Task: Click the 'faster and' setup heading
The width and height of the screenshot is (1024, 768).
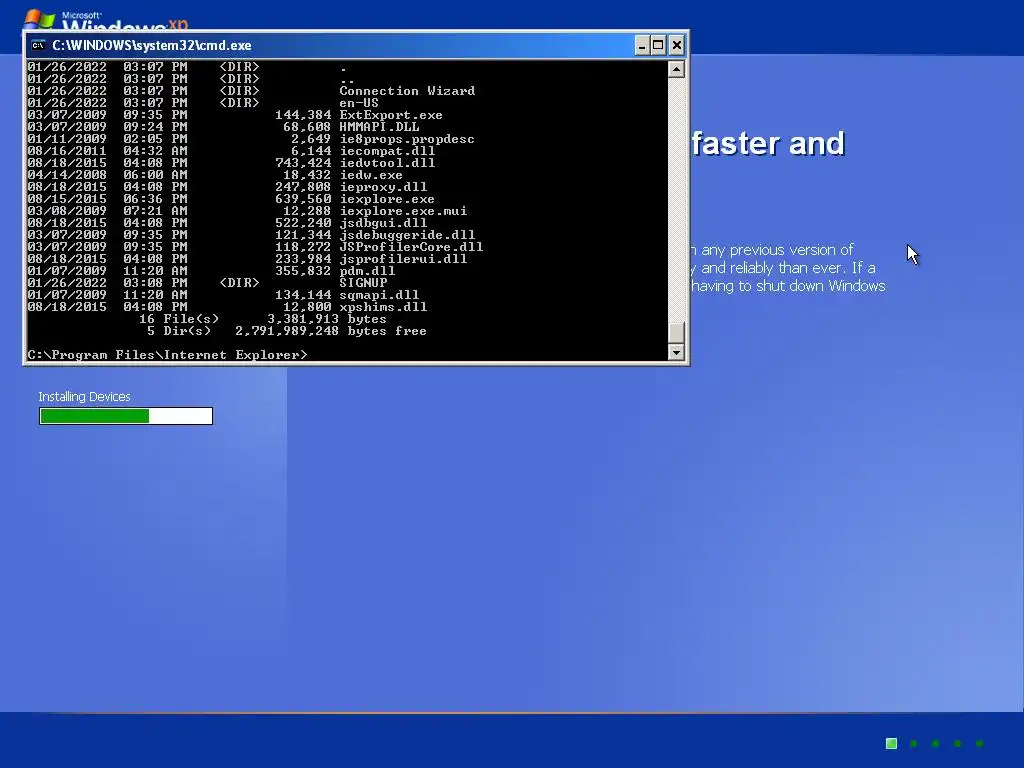Action: (768, 144)
